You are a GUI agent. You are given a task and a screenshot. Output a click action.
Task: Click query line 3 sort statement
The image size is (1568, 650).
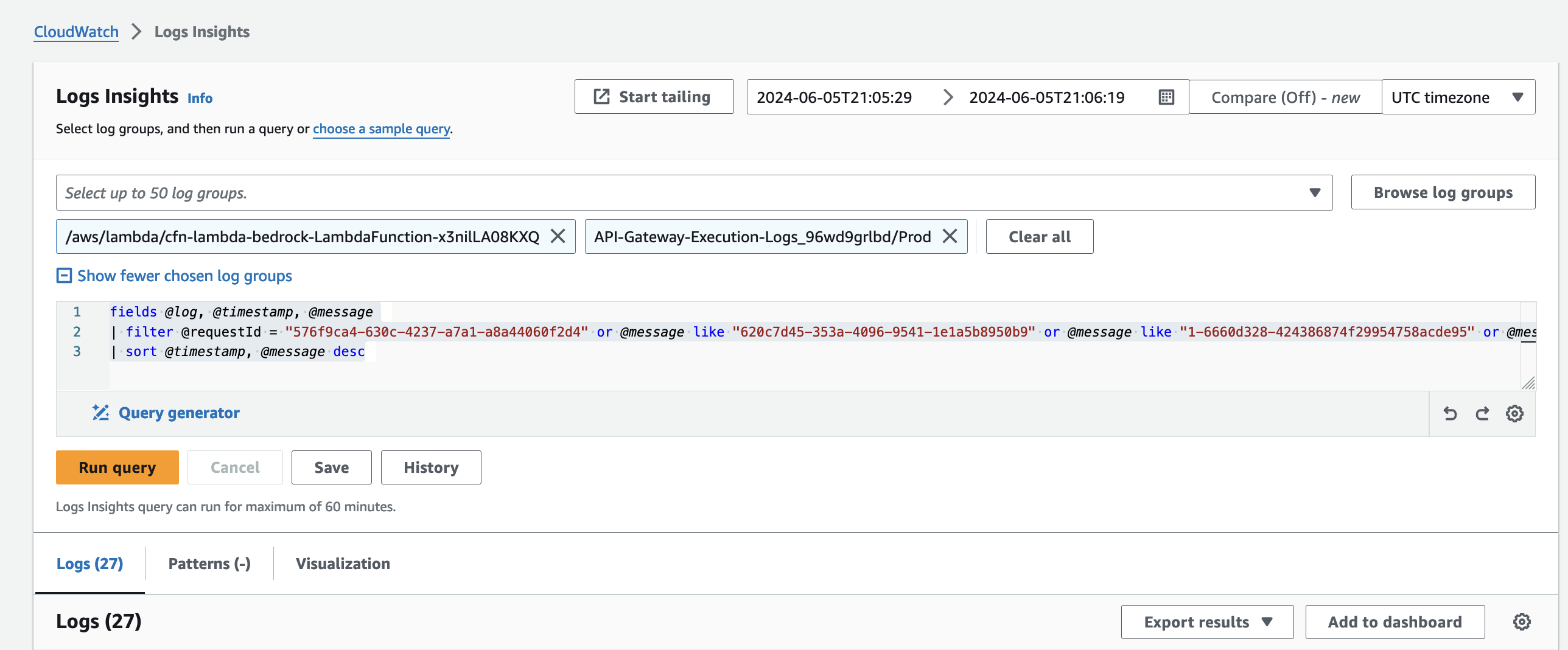click(237, 351)
